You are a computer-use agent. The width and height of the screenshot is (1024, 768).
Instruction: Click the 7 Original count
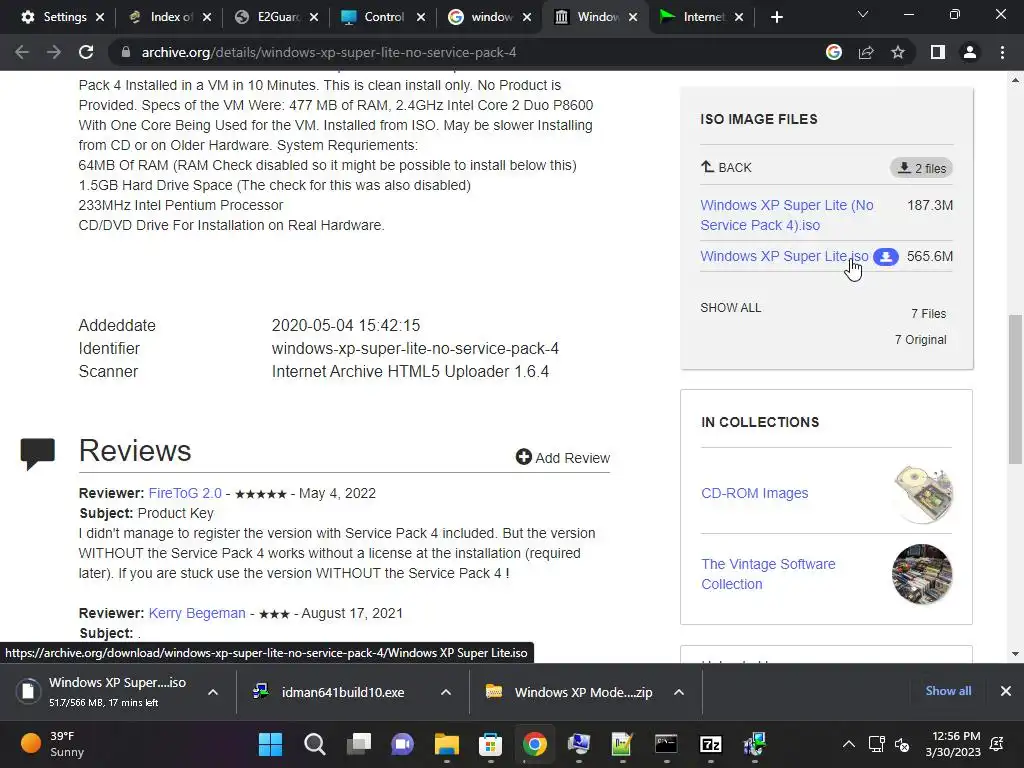[920, 340]
